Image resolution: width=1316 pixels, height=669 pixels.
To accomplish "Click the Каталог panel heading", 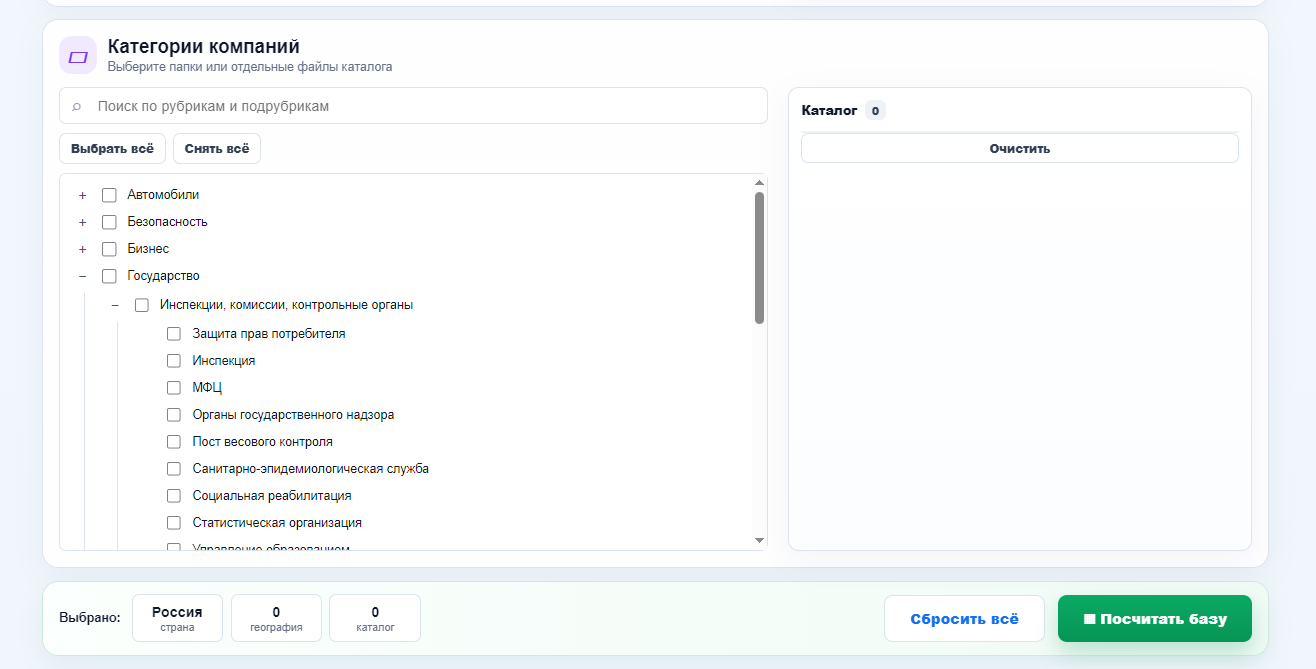I will 830,111.
